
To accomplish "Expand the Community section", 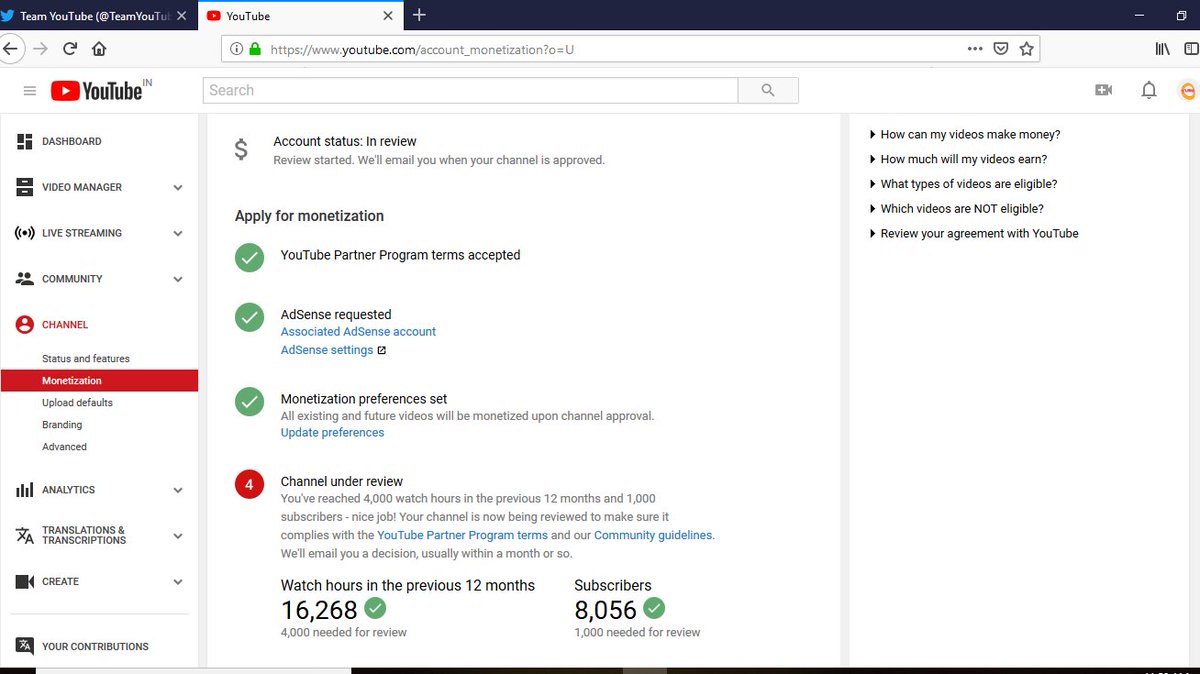I will pyautogui.click(x=178, y=280).
